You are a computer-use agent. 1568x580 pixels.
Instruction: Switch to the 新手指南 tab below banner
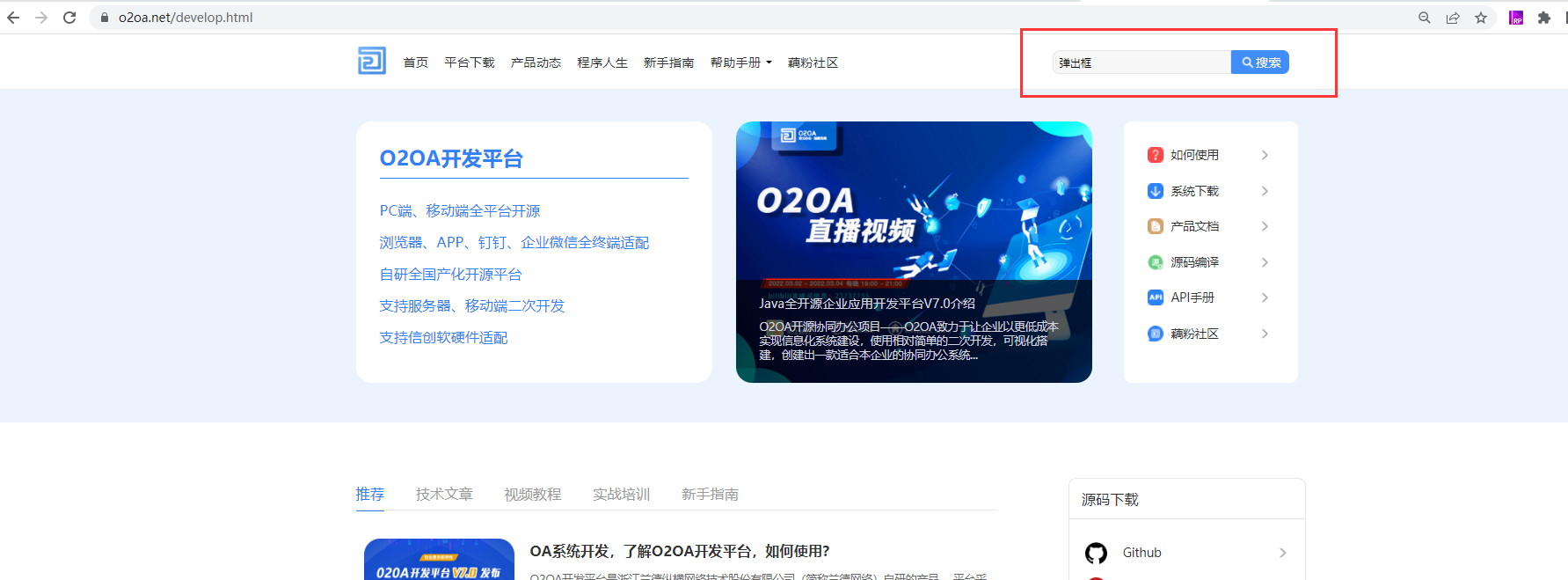coord(710,495)
